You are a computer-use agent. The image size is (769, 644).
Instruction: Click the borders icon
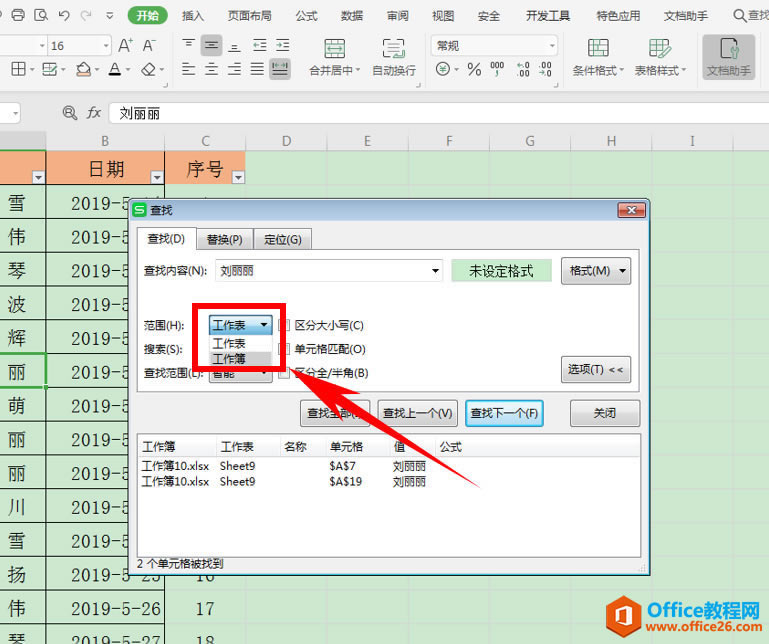pyautogui.click(x=18, y=69)
